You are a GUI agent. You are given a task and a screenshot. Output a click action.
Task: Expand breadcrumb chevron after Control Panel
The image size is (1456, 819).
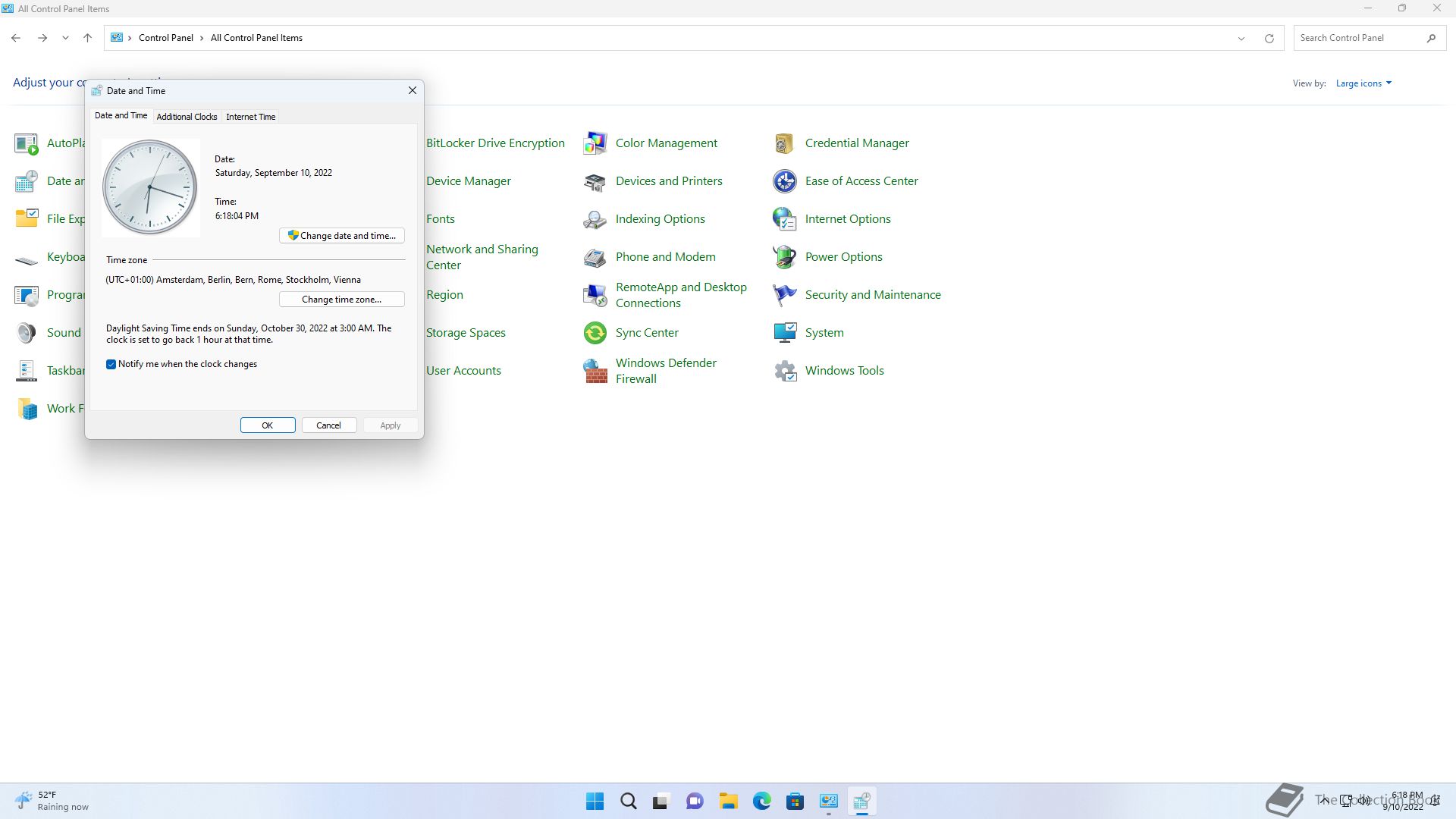point(202,38)
